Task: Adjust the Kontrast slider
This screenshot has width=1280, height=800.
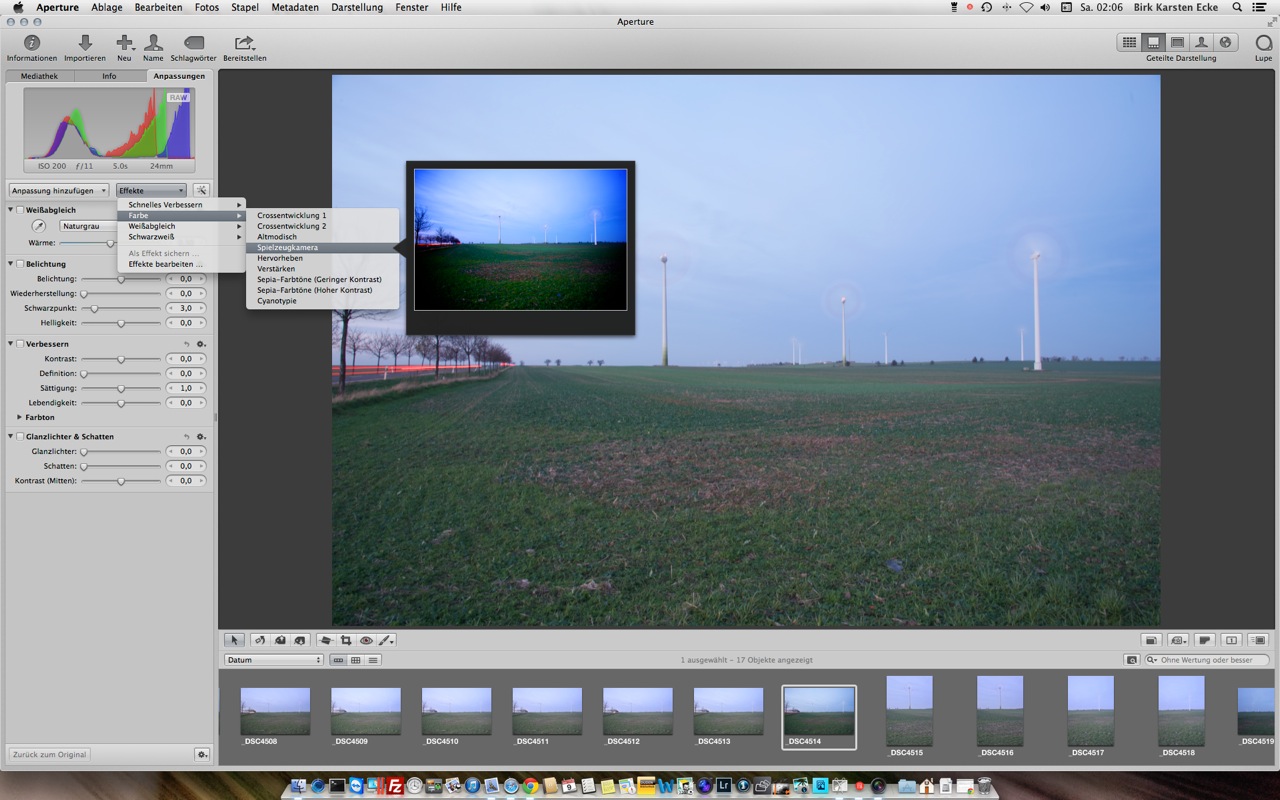Action: (x=121, y=359)
